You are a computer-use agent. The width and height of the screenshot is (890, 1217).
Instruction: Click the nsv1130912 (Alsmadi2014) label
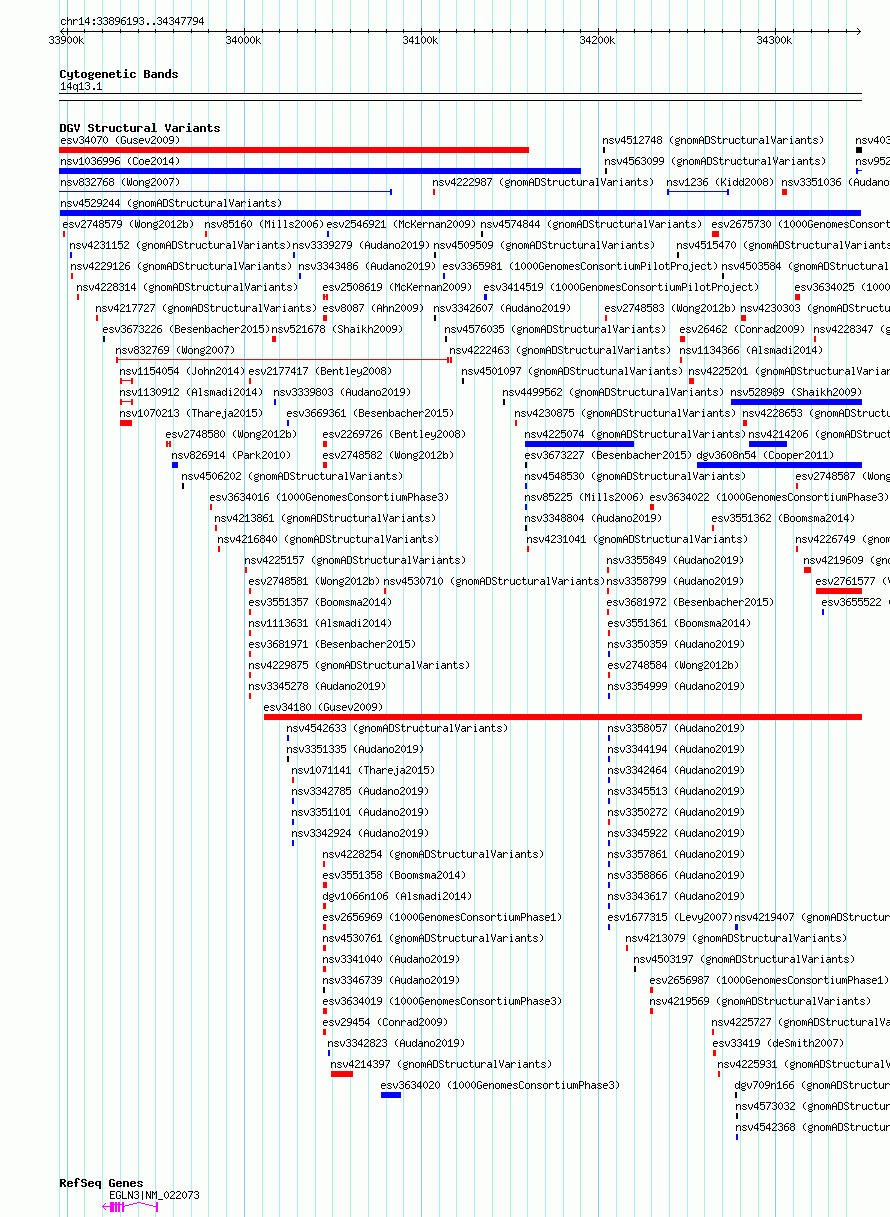tap(192, 392)
